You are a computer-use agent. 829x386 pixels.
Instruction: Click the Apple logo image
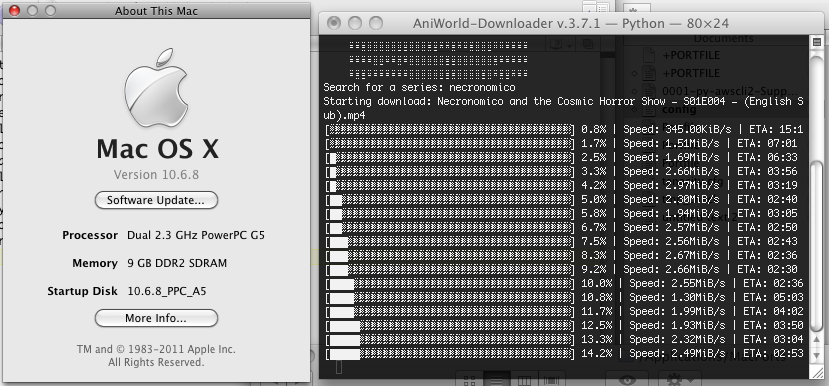coord(156,88)
